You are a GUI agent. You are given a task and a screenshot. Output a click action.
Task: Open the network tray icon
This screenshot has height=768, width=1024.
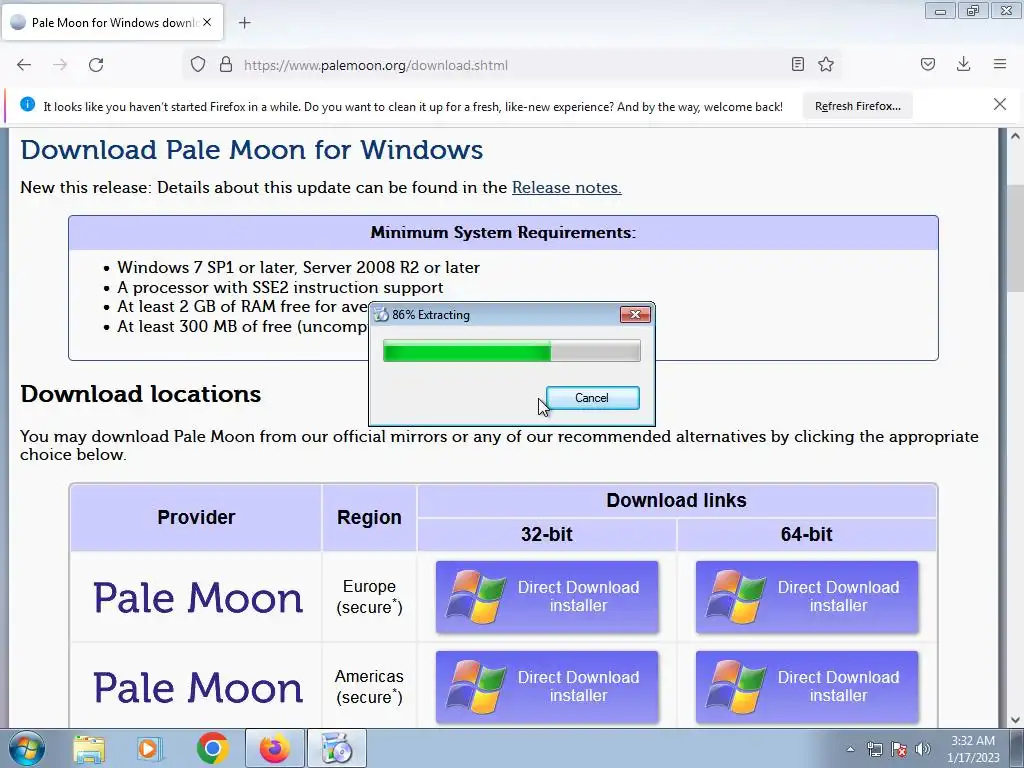click(874, 749)
